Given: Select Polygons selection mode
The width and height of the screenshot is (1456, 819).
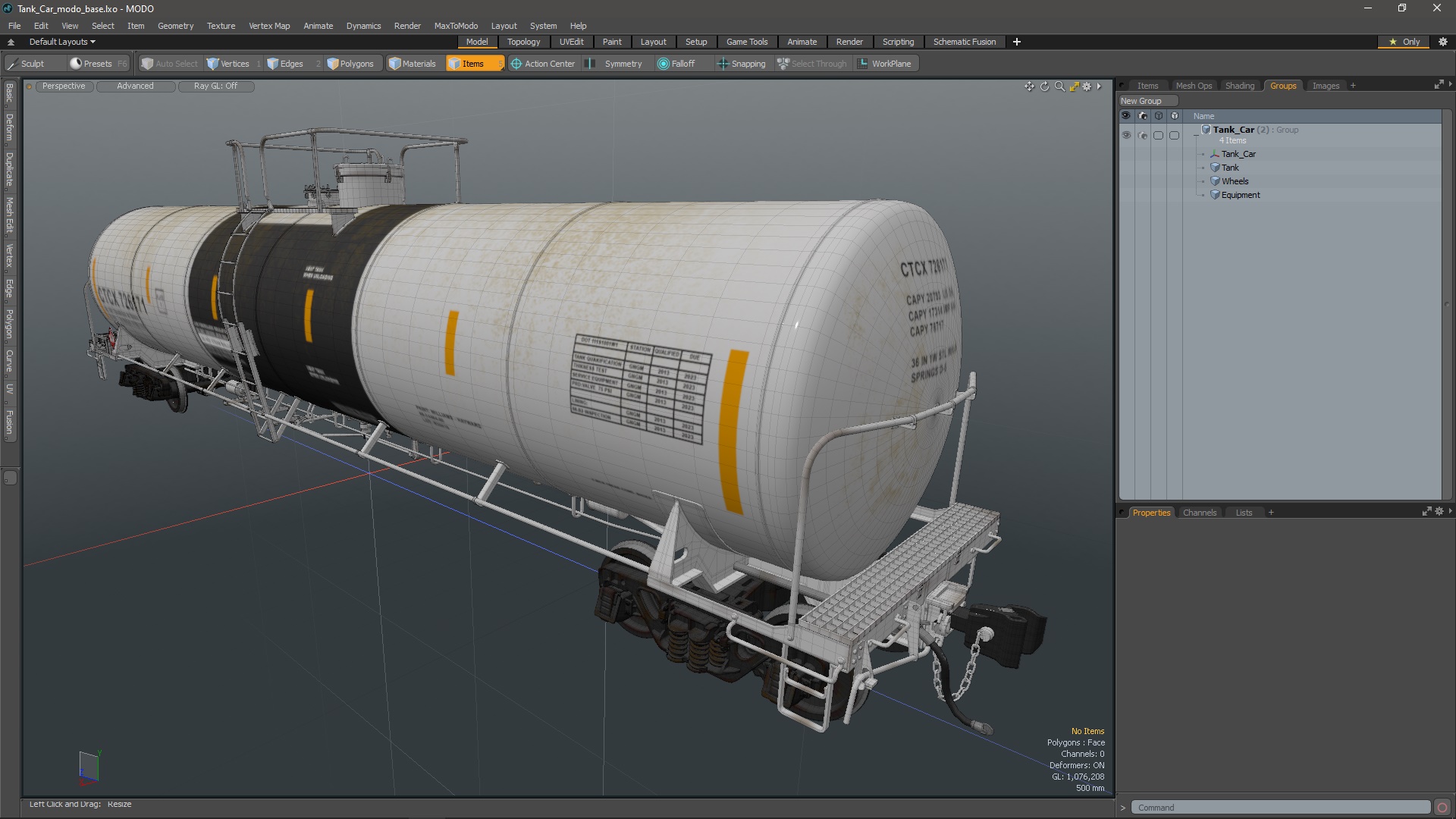Looking at the screenshot, I should coord(350,64).
